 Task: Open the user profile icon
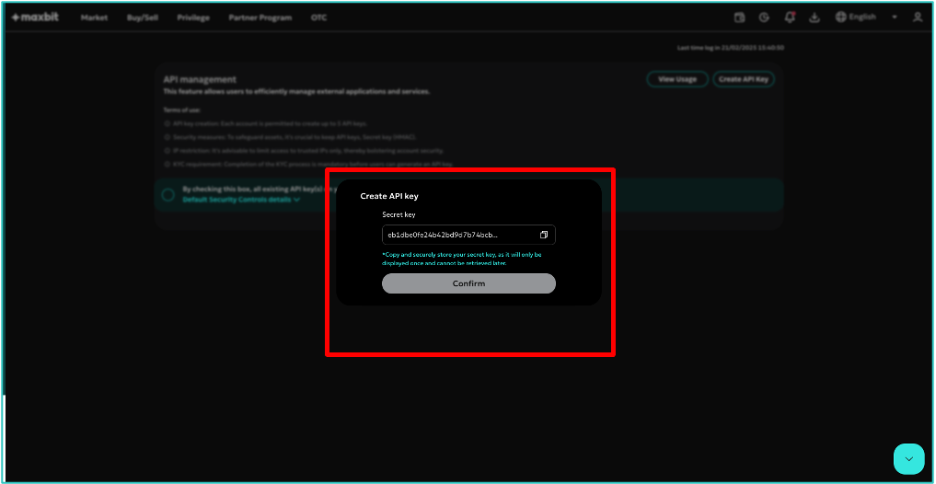917,17
